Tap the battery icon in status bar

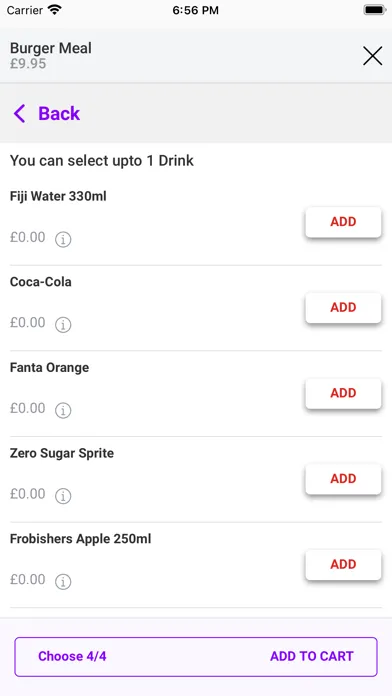(x=375, y=10)
